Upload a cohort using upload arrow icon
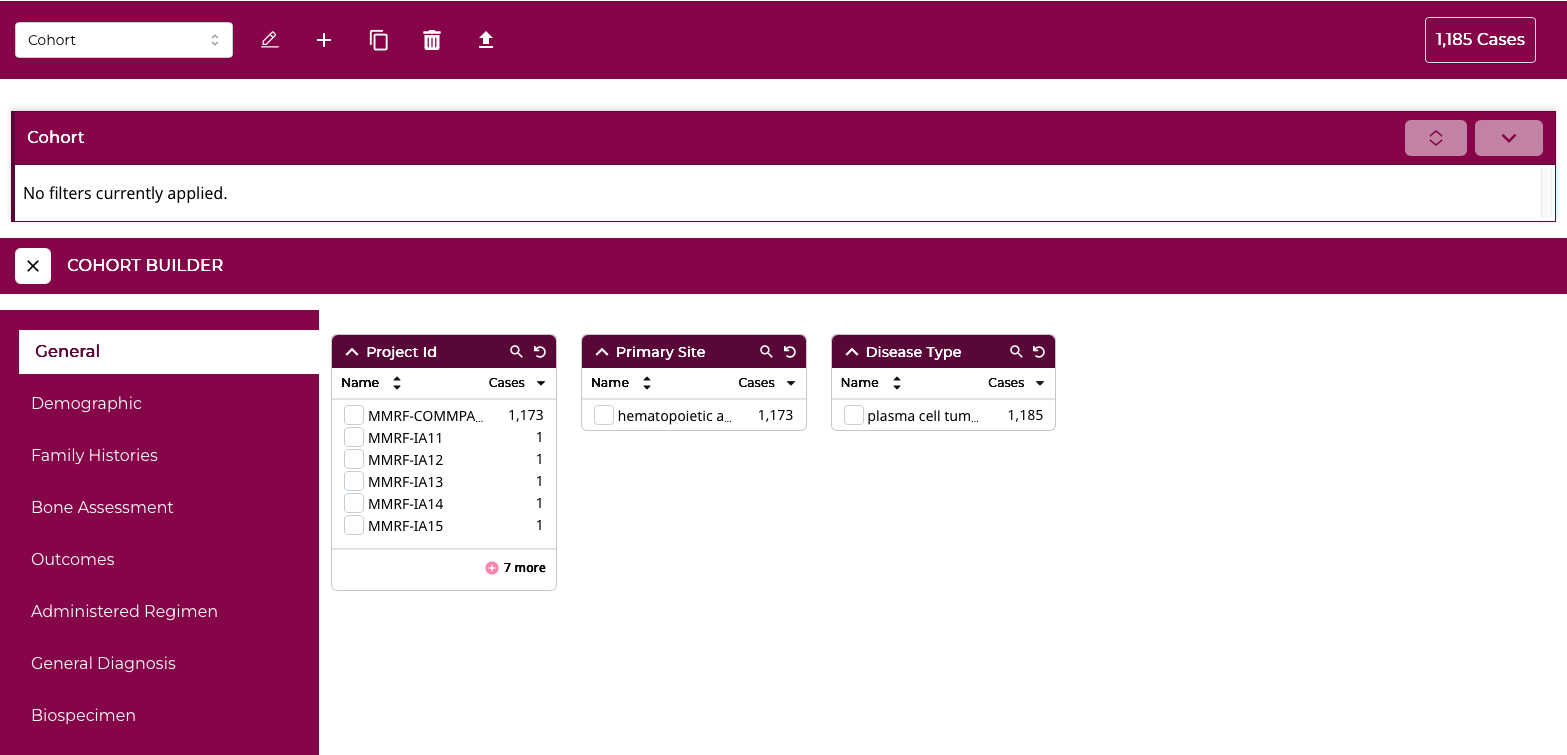The height and width of the screenshot is (755, 1567). coord(486,40)
